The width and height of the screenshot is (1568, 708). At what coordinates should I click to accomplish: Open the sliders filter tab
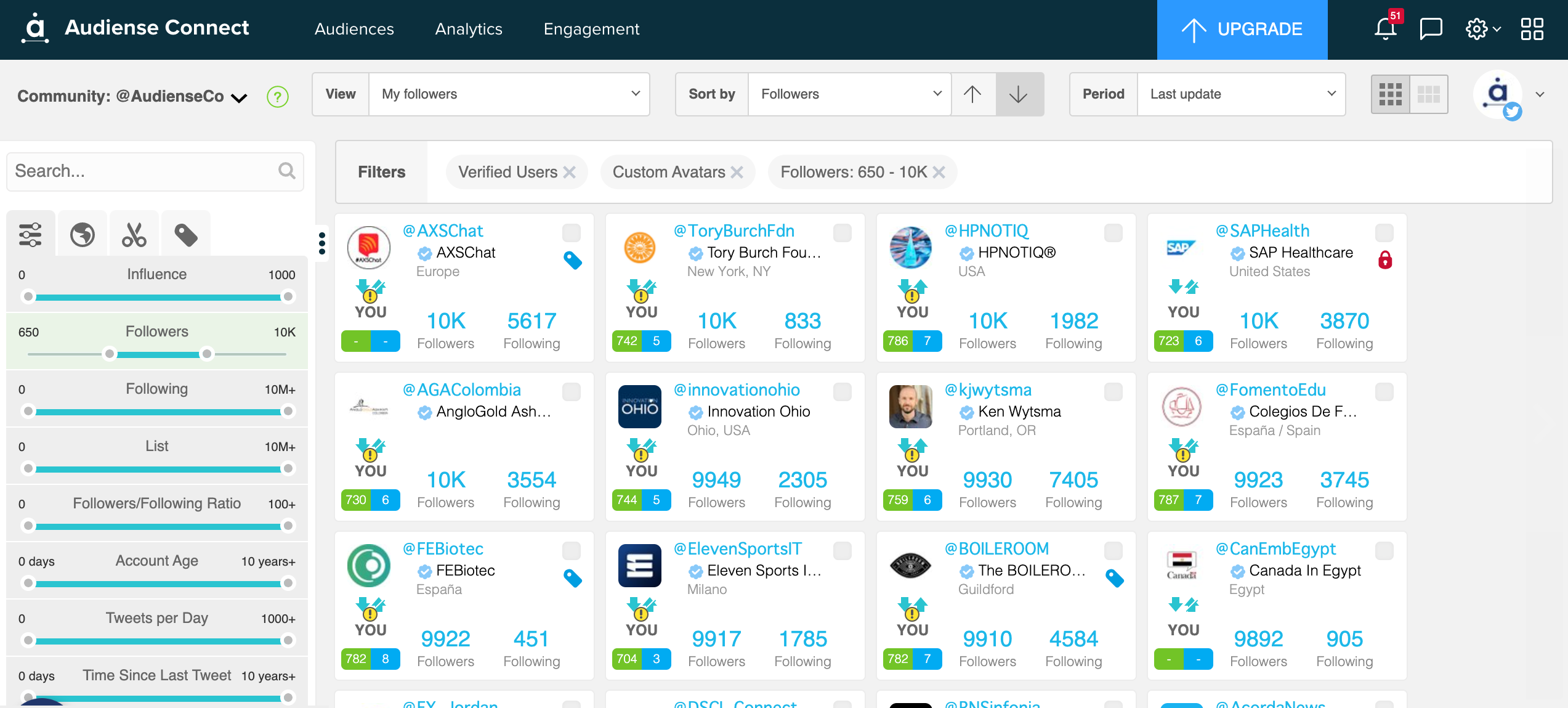30,234
